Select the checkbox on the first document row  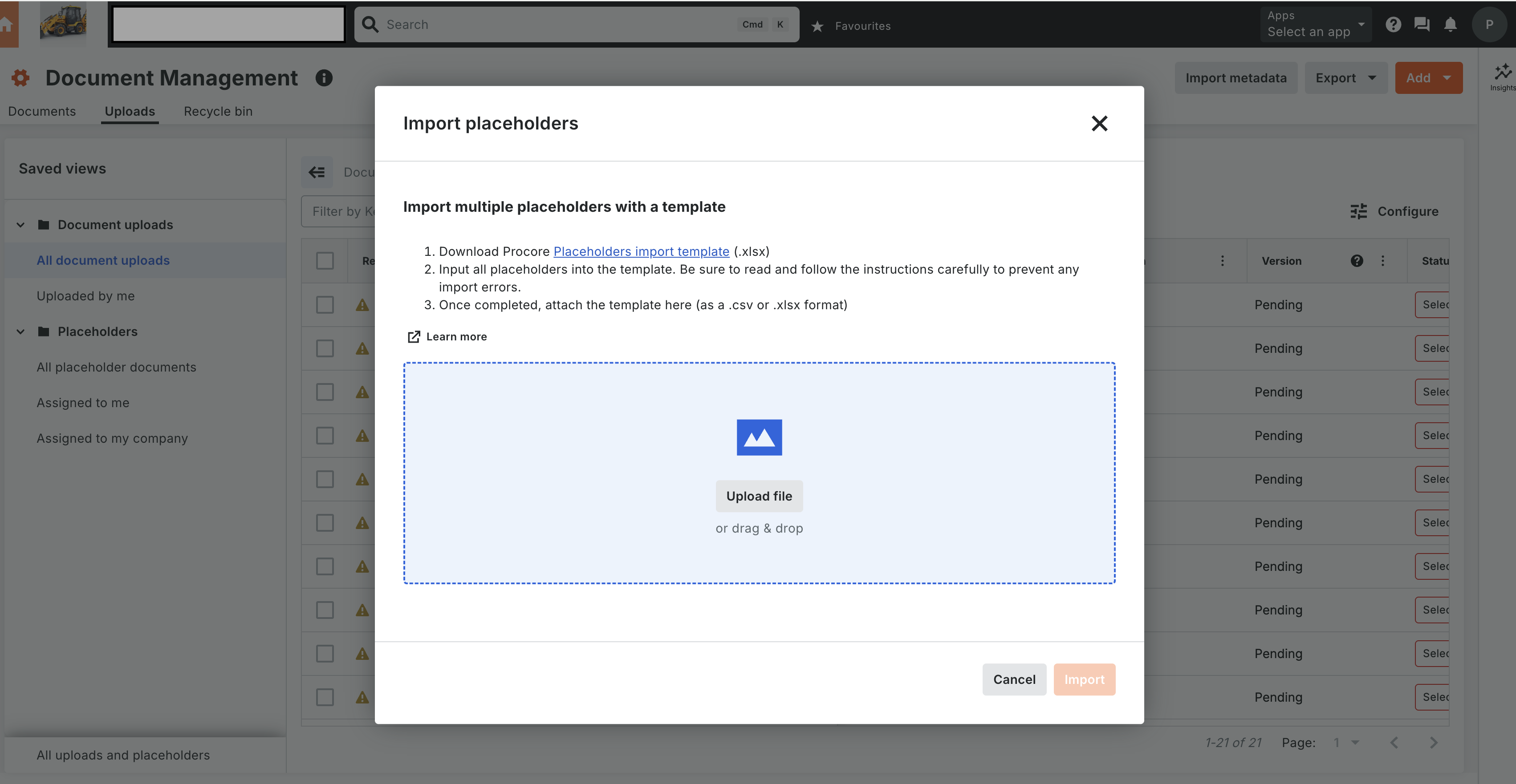325,305
